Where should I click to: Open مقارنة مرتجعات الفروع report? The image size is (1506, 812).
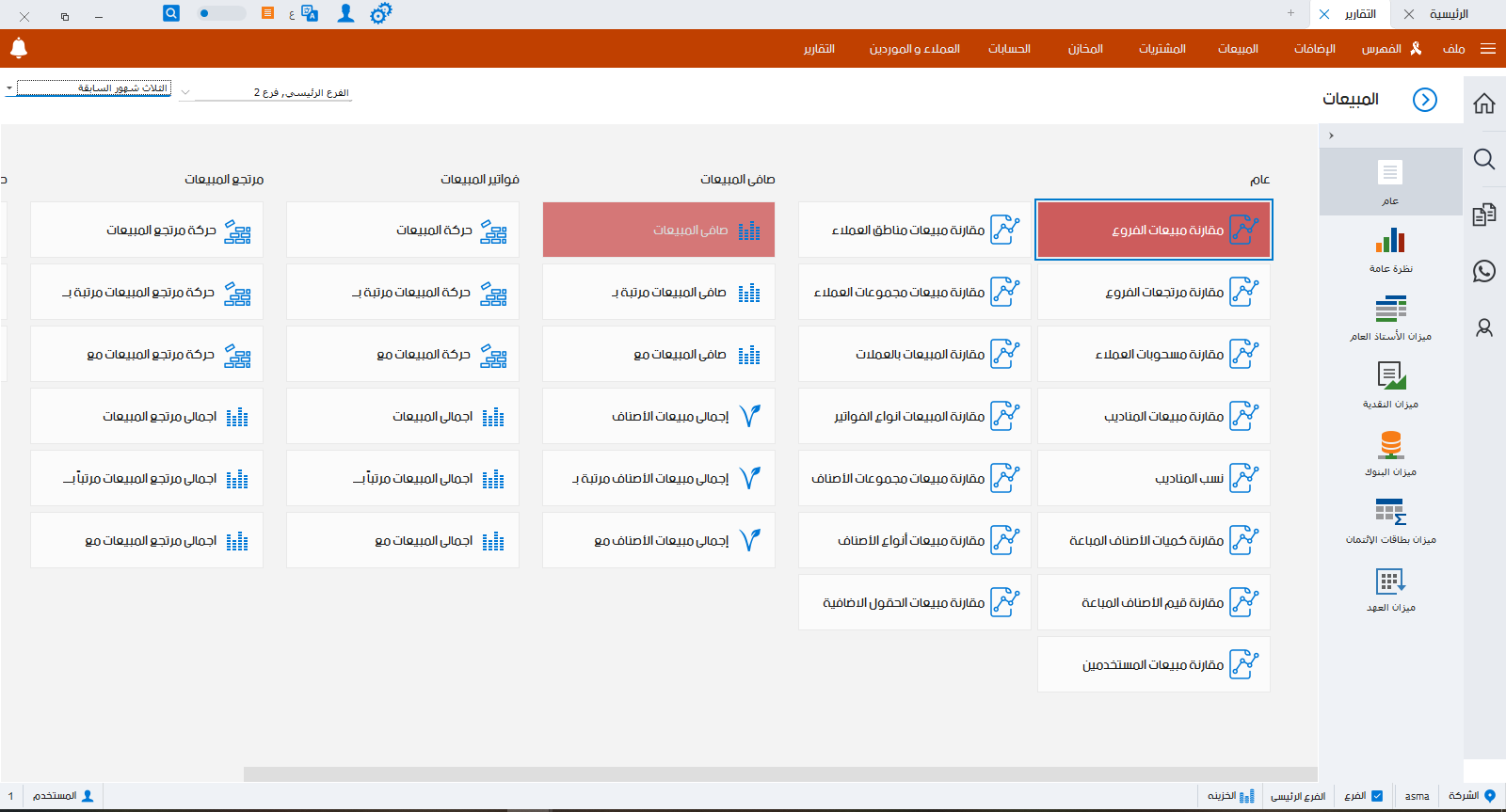[1154, 292]
